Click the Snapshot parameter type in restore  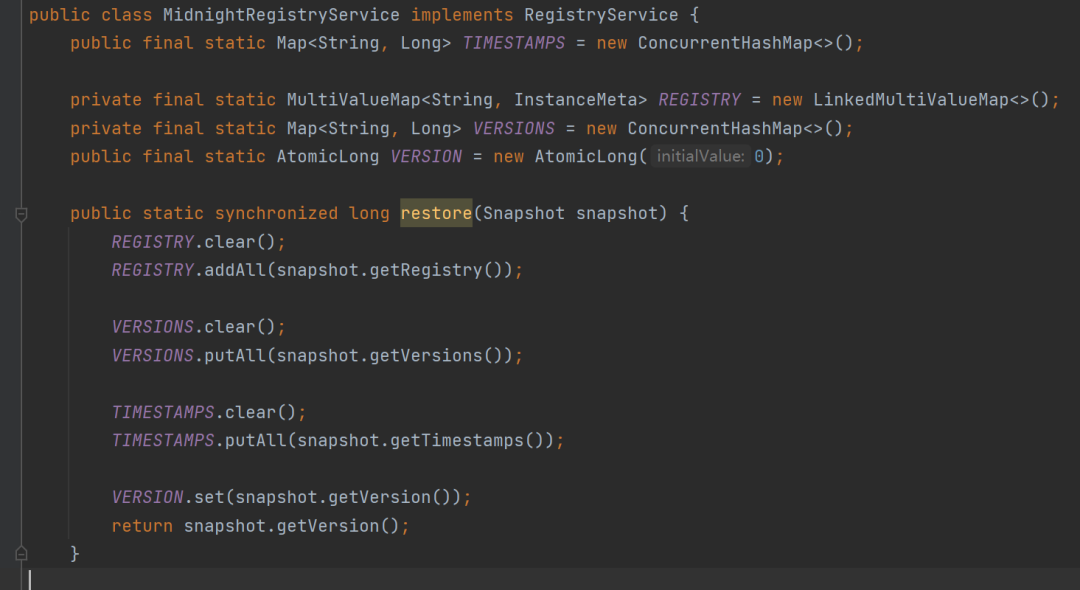(x=523, y=213)
